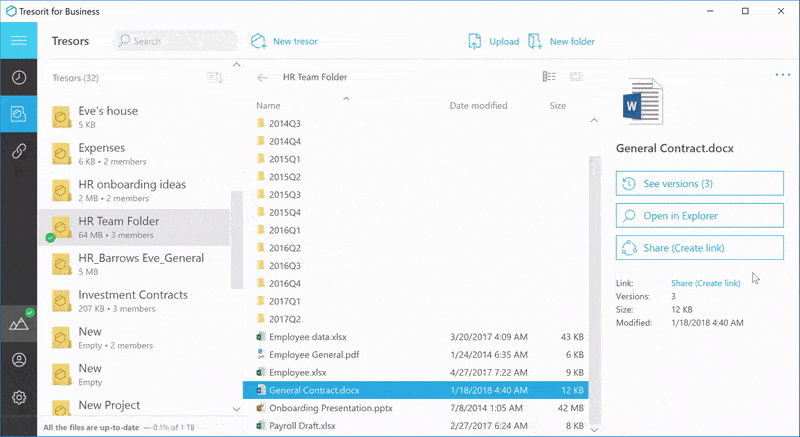Click the Share (Create link) hyperlink
This screenshot has width=800, height=437.
point(706,283)
